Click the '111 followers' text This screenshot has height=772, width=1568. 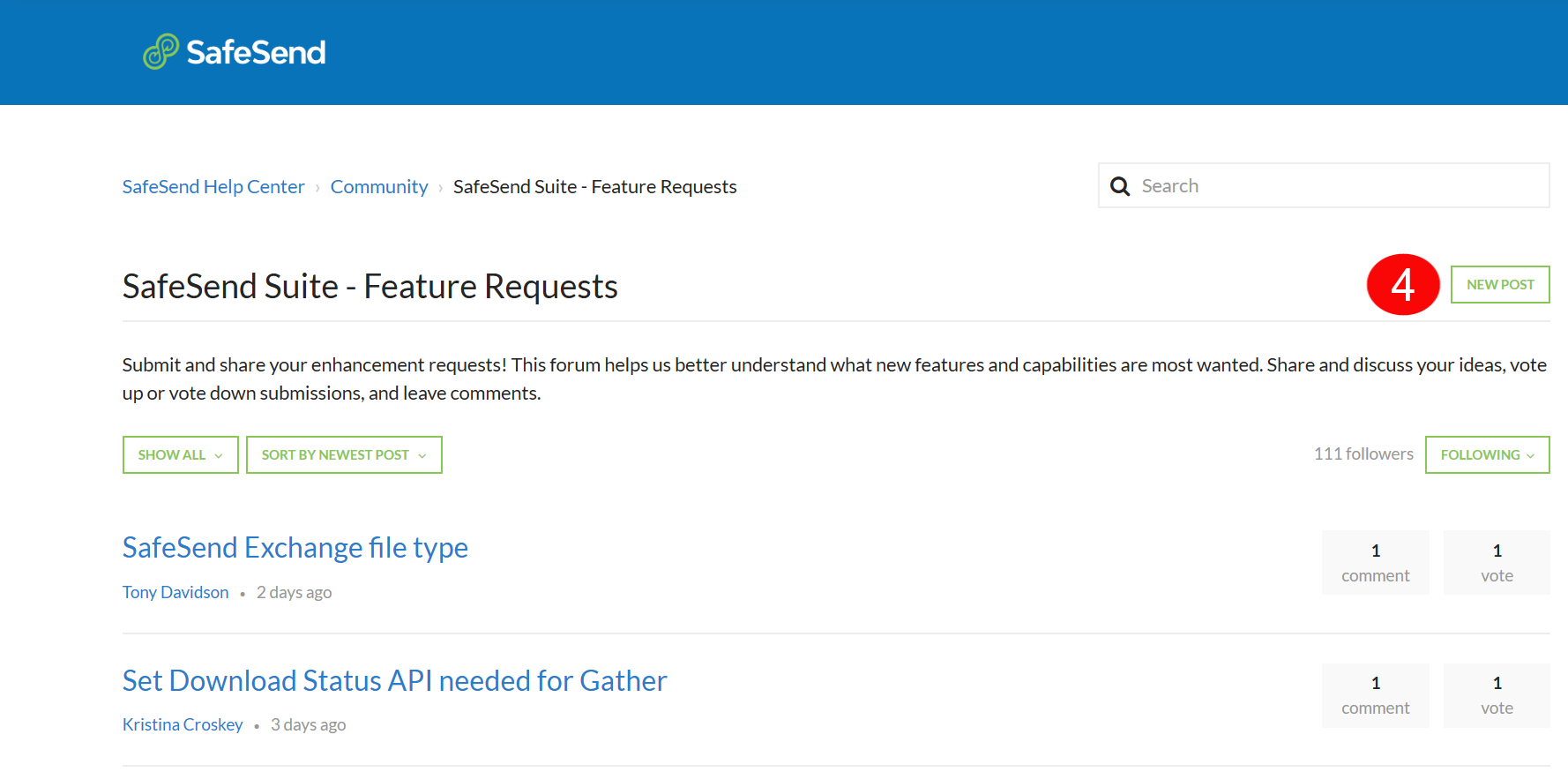coord(1363,453)
